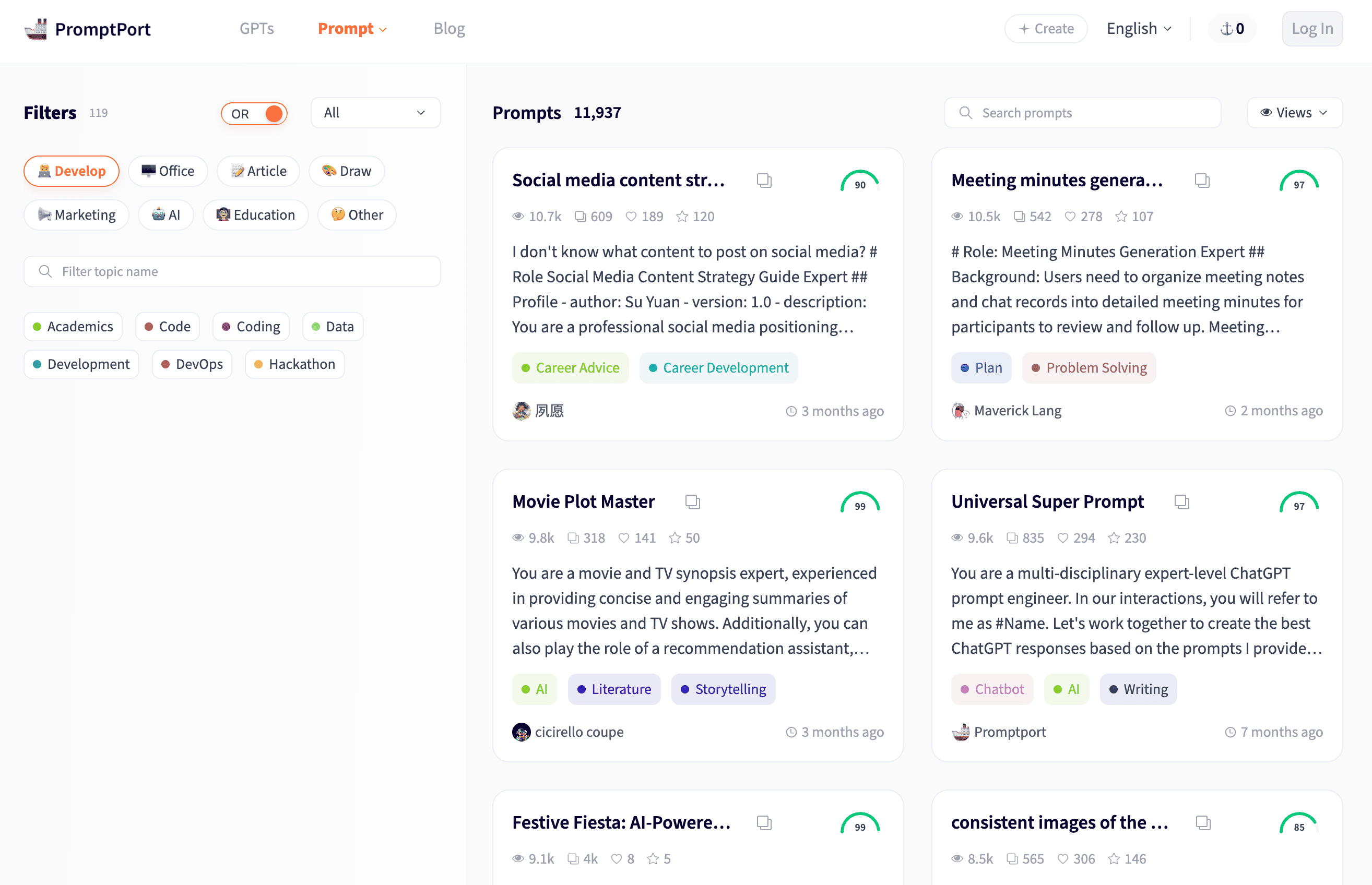Click the score 99 gauge on Movie Plot Master
The image size is (1372, 885).
click(860, 503)
